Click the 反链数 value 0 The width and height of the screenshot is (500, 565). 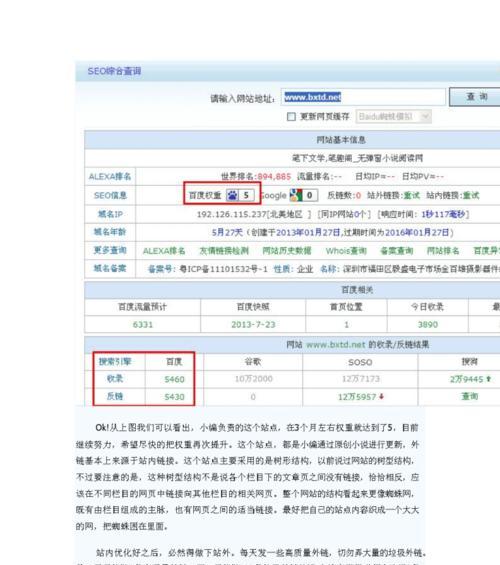pos(358,196)
